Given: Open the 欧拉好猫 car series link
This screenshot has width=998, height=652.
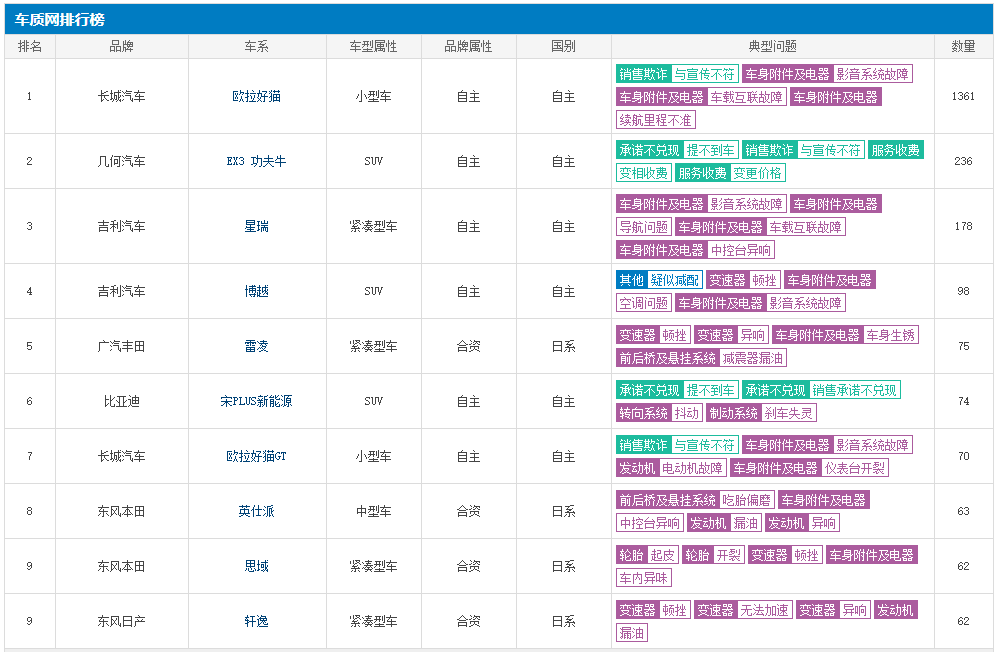Looking at the screenshot, I should pos(257,96).
